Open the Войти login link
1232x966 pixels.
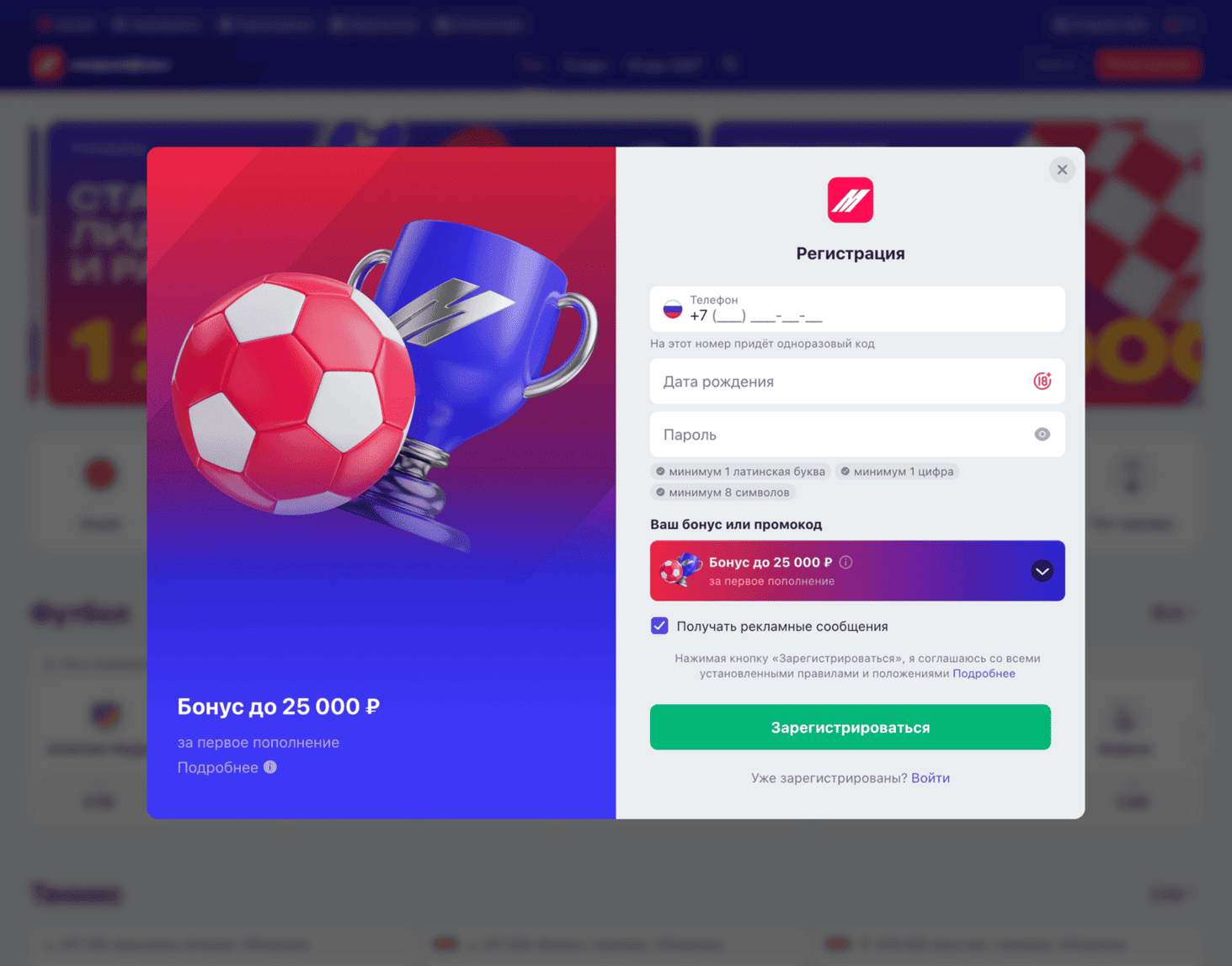coord(931,778)
